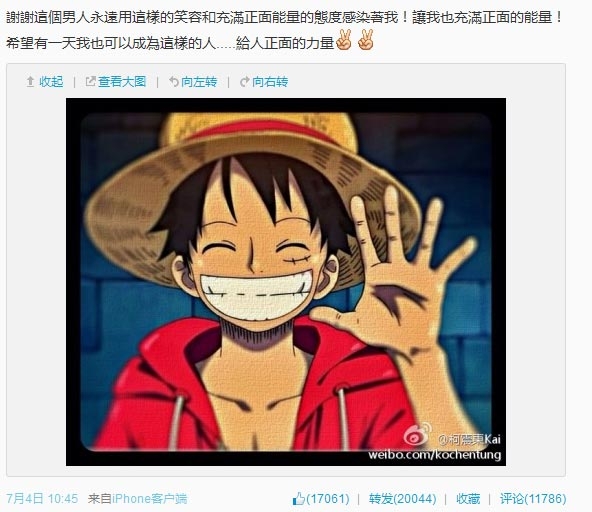Viewport: 592px width, 512px height.
Task: Click the straw-hat character image
Action: 286,282
